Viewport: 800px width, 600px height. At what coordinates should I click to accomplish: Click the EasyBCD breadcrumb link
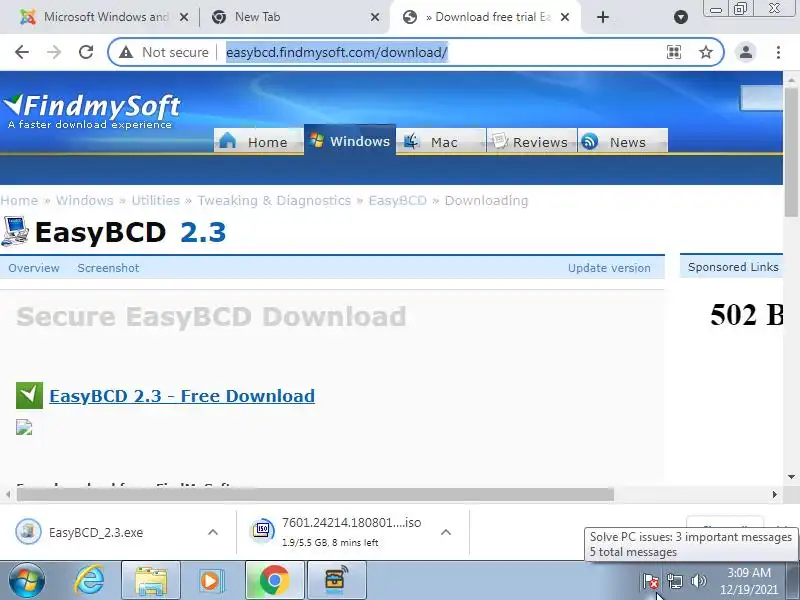pos(397,201)
